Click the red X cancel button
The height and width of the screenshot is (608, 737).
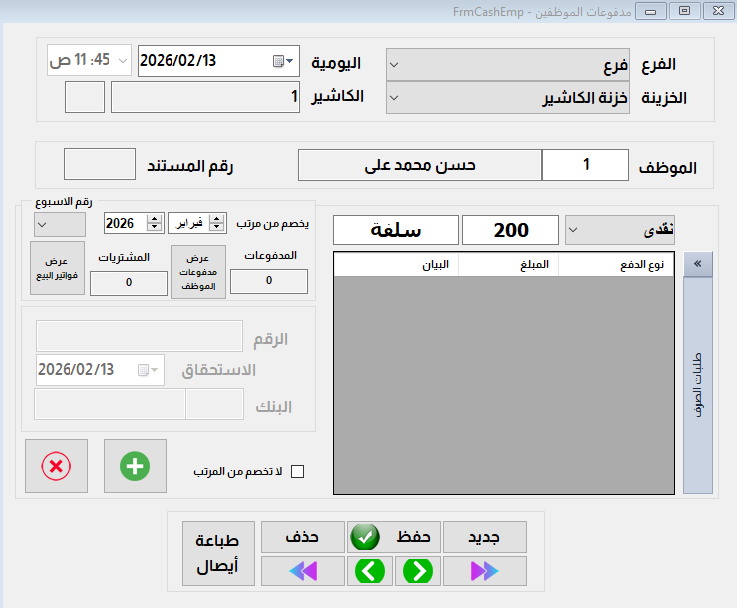tap(56, 467)
